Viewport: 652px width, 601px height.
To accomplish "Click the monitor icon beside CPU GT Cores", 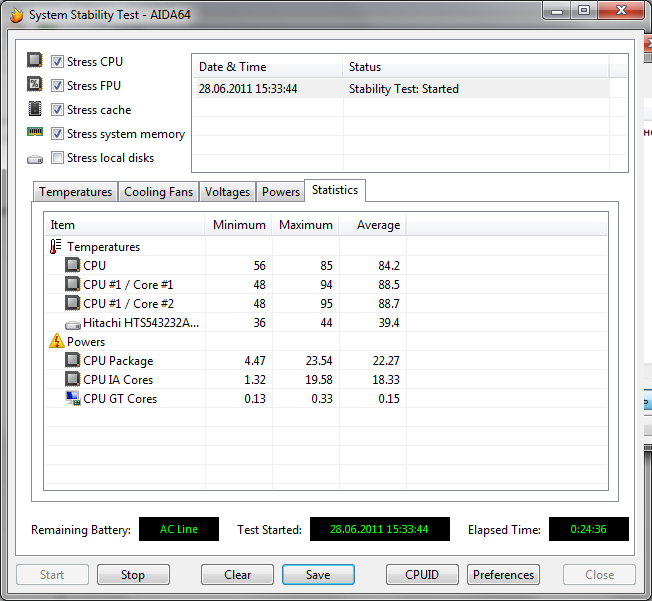I will point(73,398).
